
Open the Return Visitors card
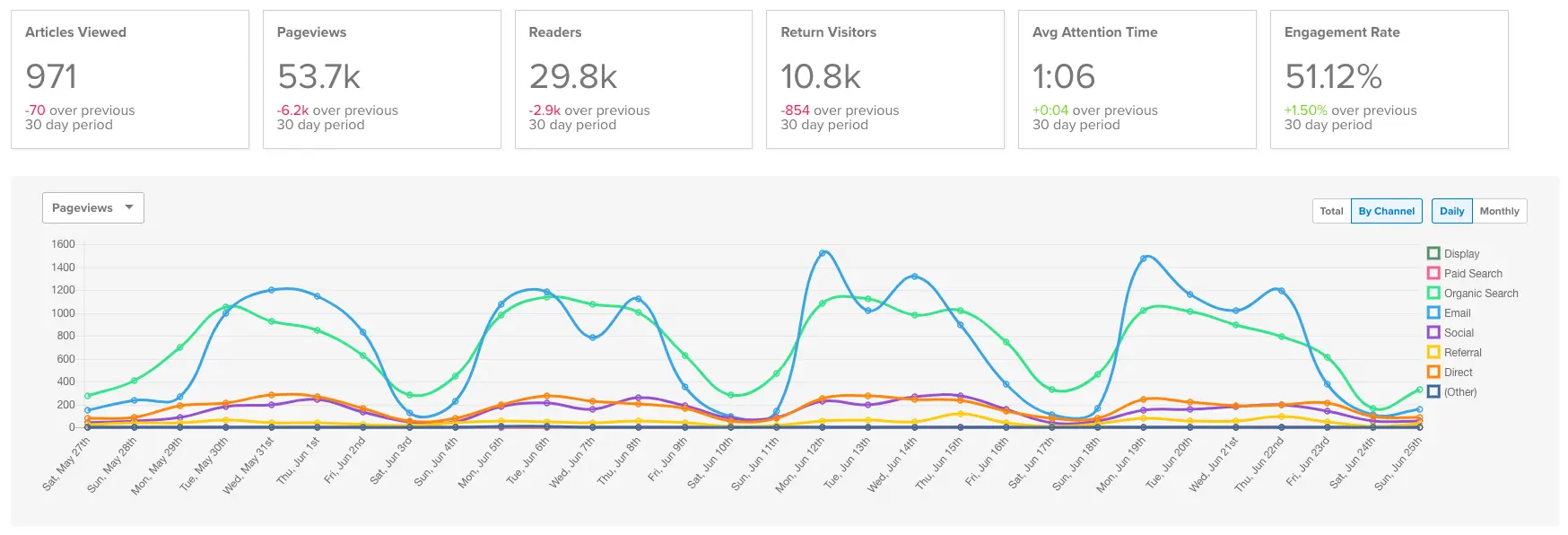[x=885, y=80]
